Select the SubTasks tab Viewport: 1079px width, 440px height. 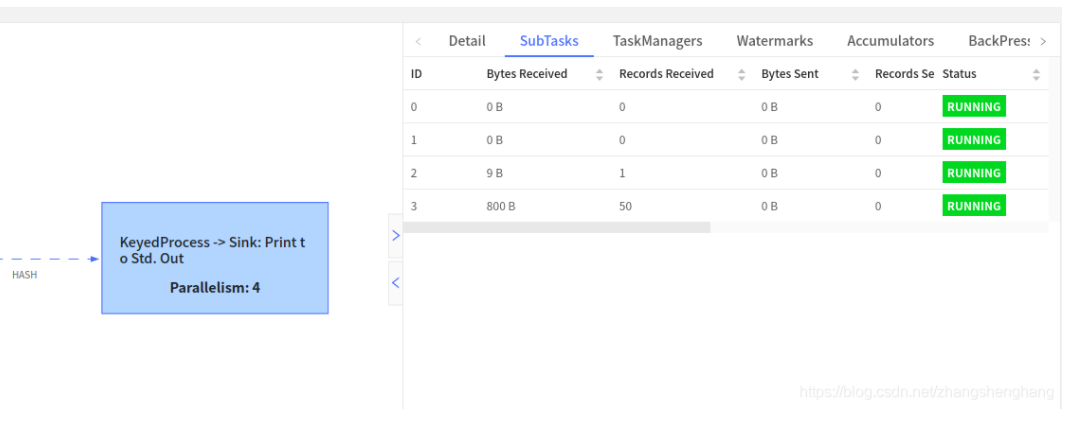pos(549,41)
